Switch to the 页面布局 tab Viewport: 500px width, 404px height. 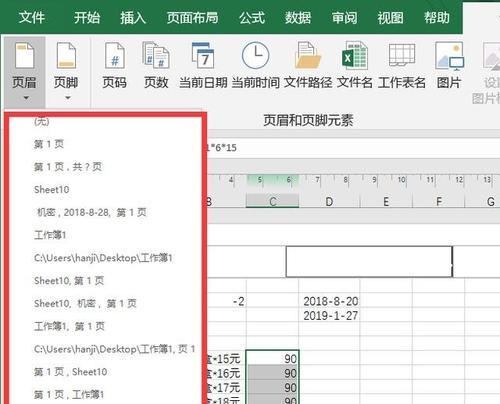[x=192, y=17]
